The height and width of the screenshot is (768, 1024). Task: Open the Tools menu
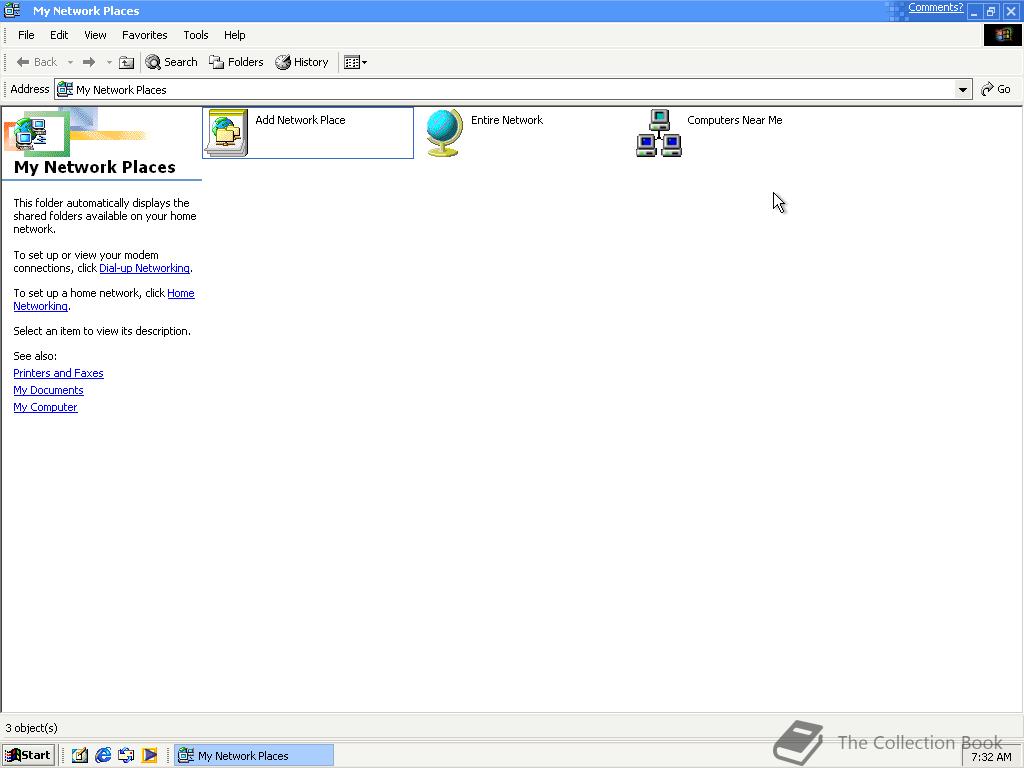(196, 35)
